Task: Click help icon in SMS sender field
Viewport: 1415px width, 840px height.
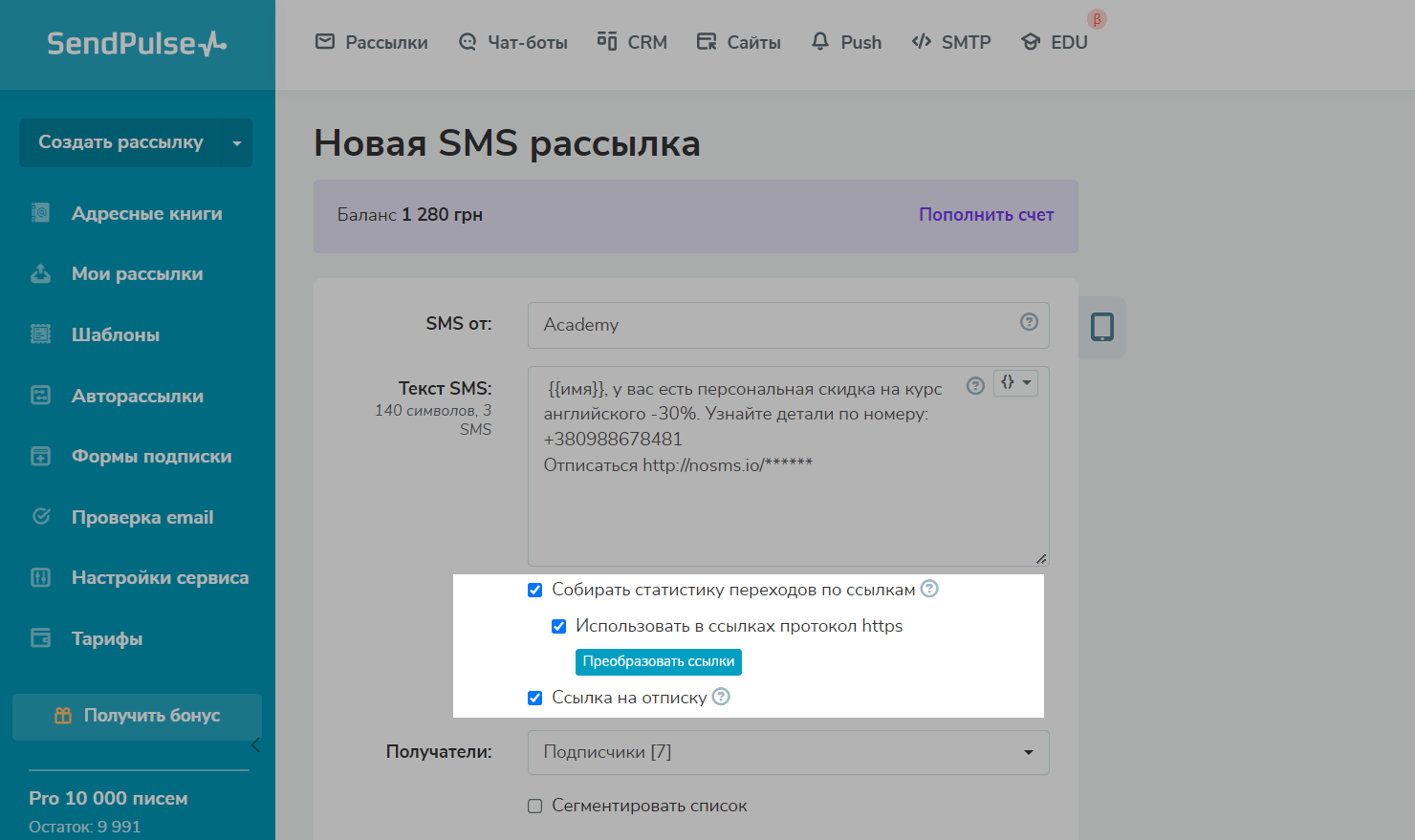Action: [1029, 322]
